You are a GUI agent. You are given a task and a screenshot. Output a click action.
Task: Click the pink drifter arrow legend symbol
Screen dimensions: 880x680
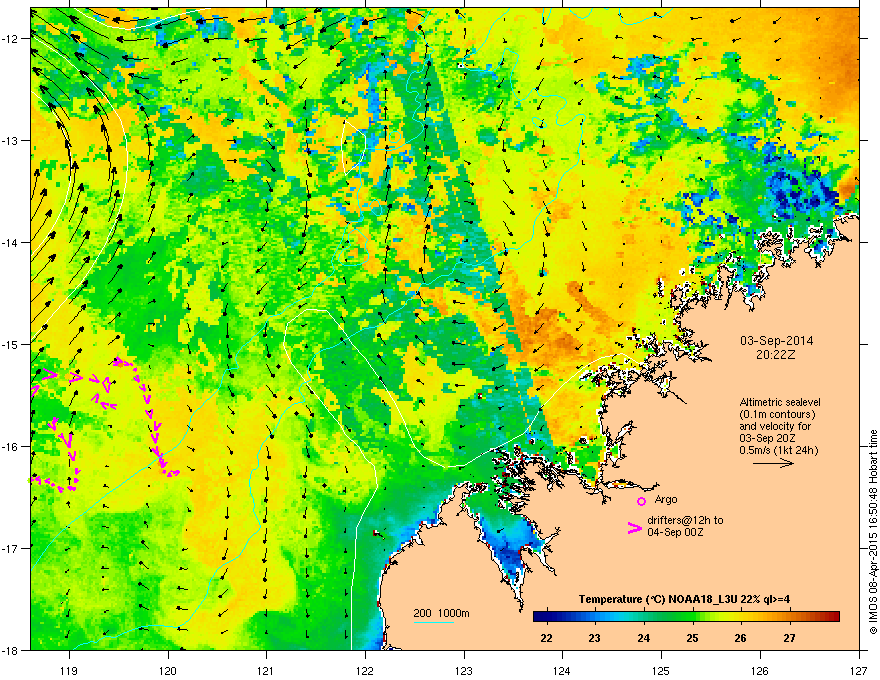[634, 527]
